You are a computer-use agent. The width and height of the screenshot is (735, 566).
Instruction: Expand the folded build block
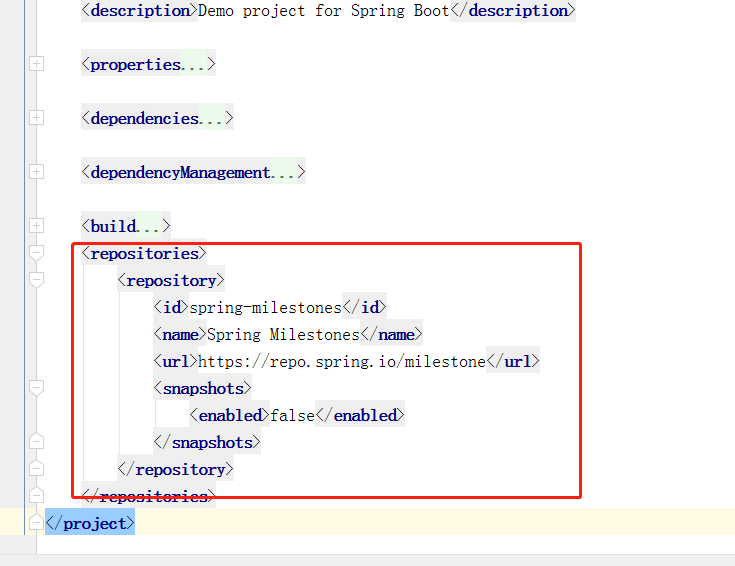[37, 226]
